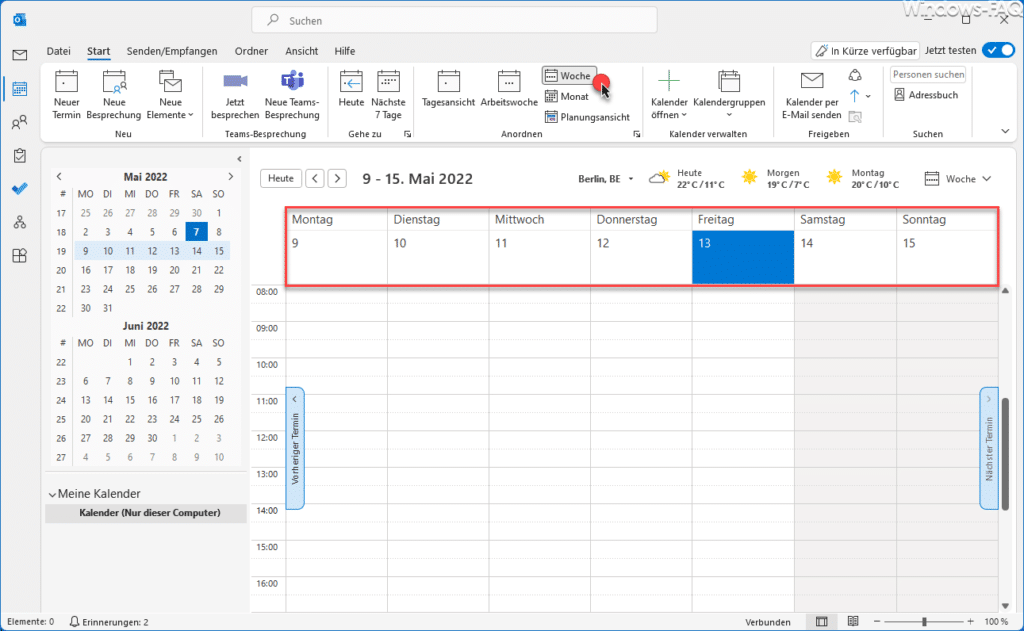Create a new appointment with Neuer Termin
1024x631 pixels.
tap(66, 95)
